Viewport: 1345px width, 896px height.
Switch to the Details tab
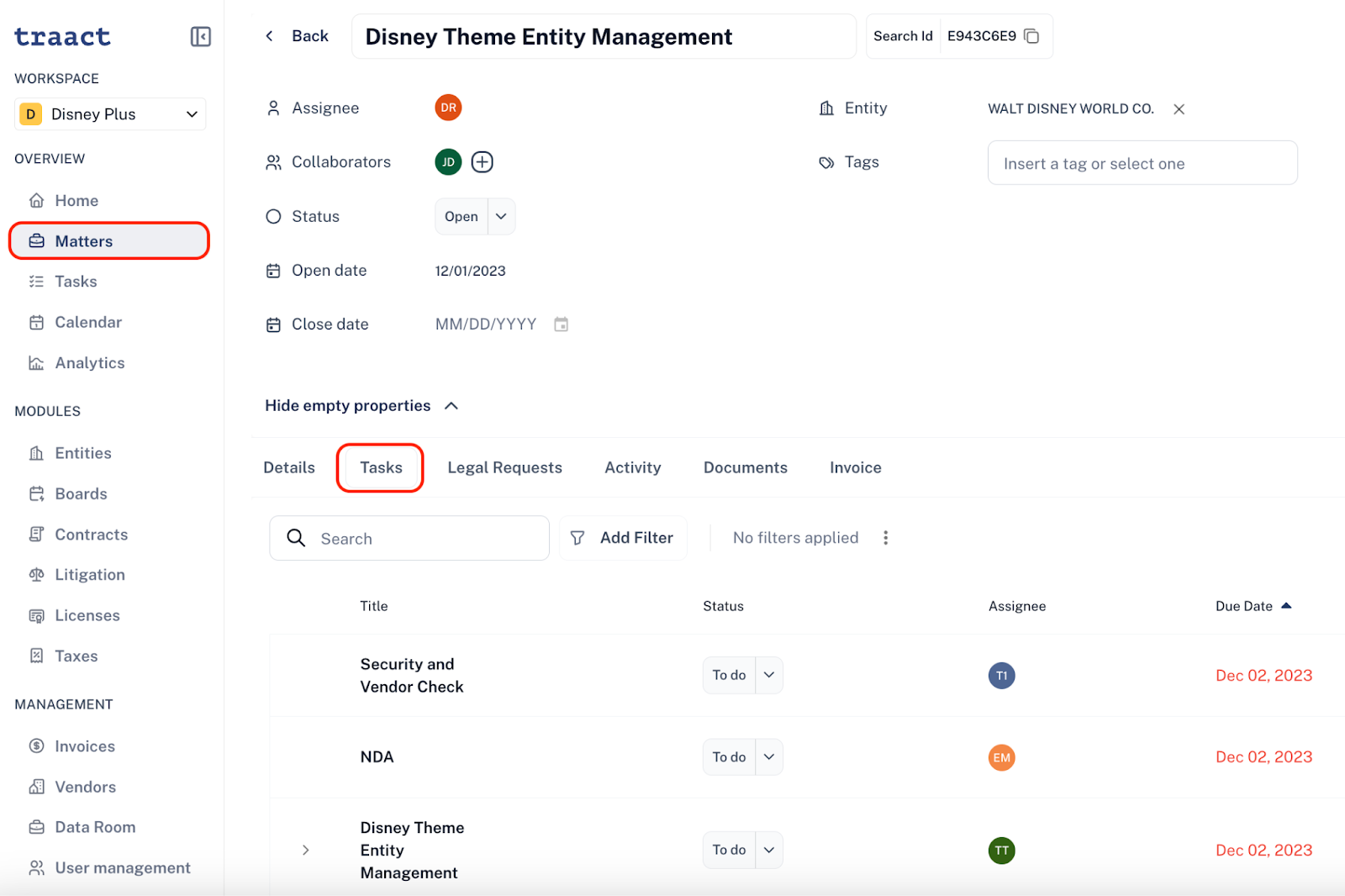point(289,468)
